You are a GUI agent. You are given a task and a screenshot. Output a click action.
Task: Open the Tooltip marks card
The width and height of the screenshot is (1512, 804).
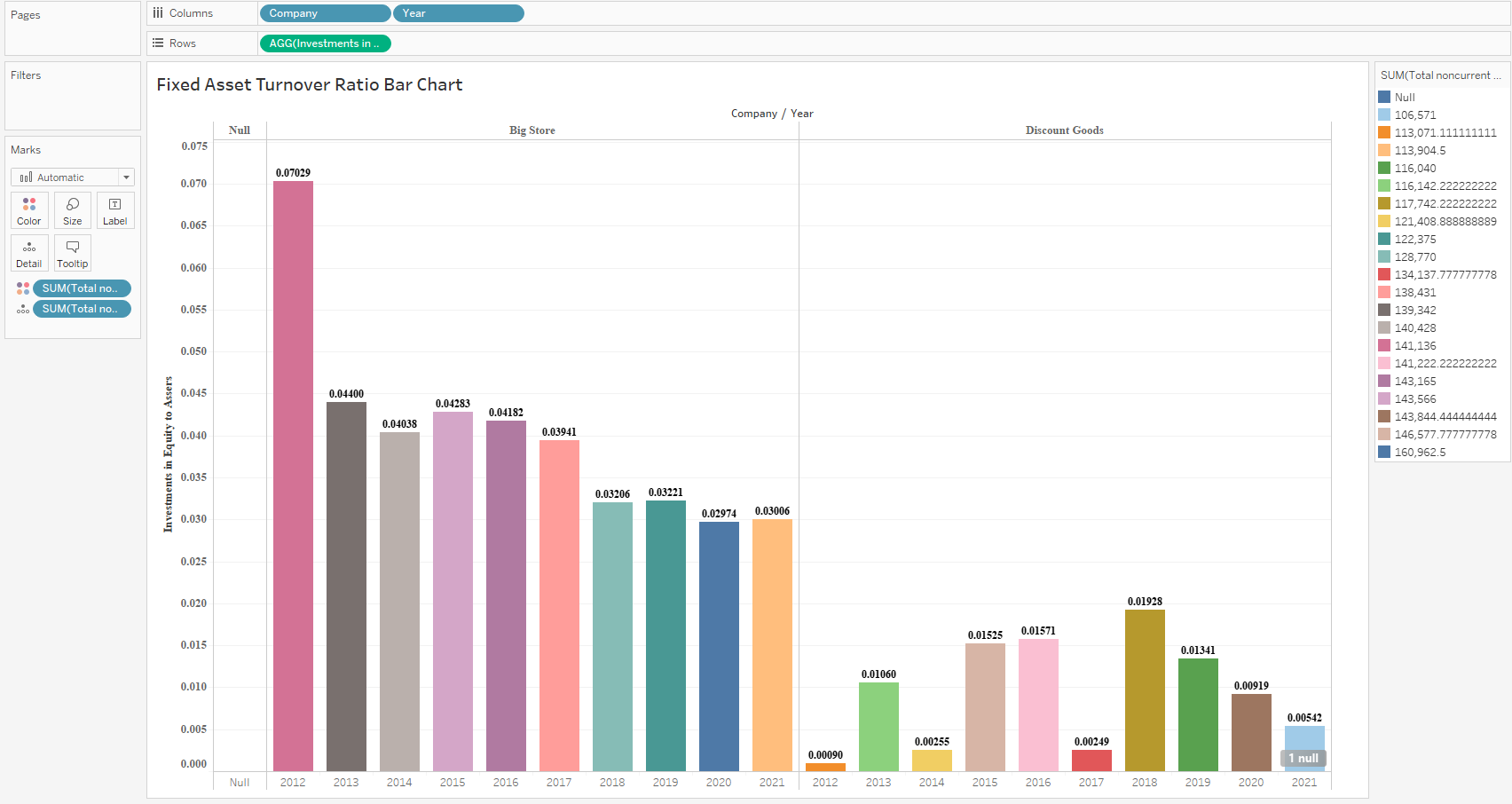tap(73, 253)
